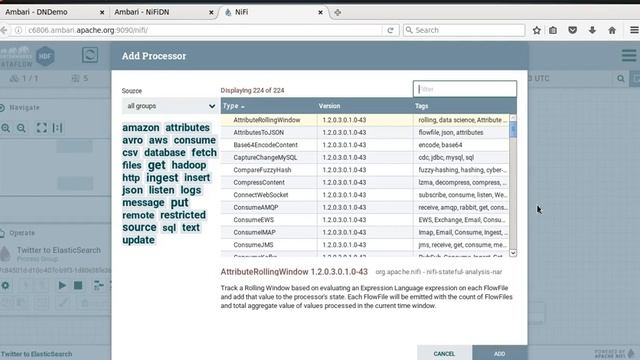
Task: Choose the sql tag
Action: click(x=169, y=228)
